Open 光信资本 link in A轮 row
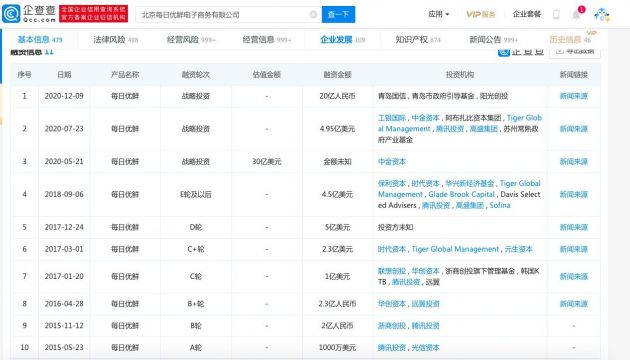Screen dimensions: 630x360 click(425, 348)
